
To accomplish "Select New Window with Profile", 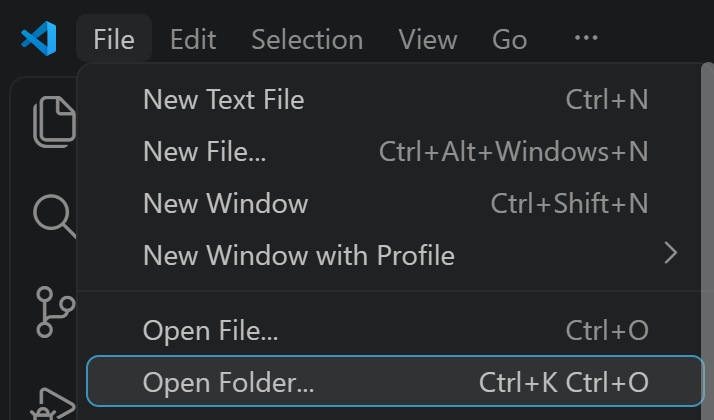I will point(390,255).
